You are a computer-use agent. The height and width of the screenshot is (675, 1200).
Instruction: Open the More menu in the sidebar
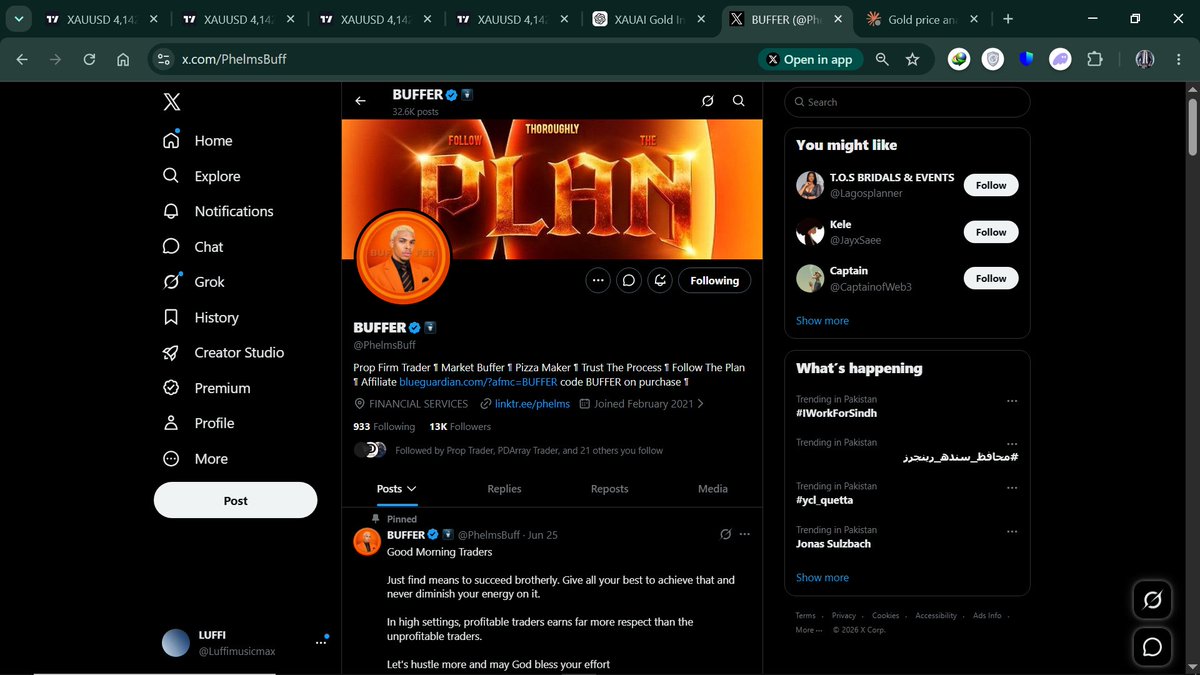[x=196, y=459]
